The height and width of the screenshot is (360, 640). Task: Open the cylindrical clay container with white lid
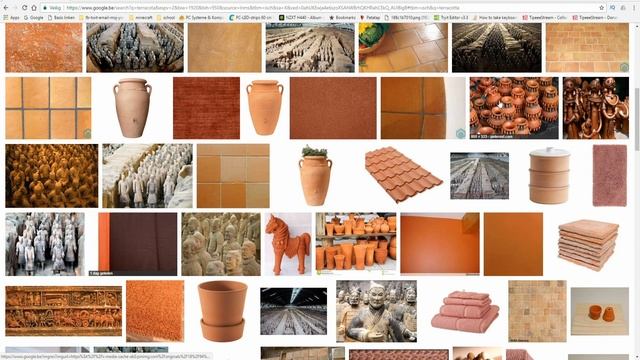point(549,176)
